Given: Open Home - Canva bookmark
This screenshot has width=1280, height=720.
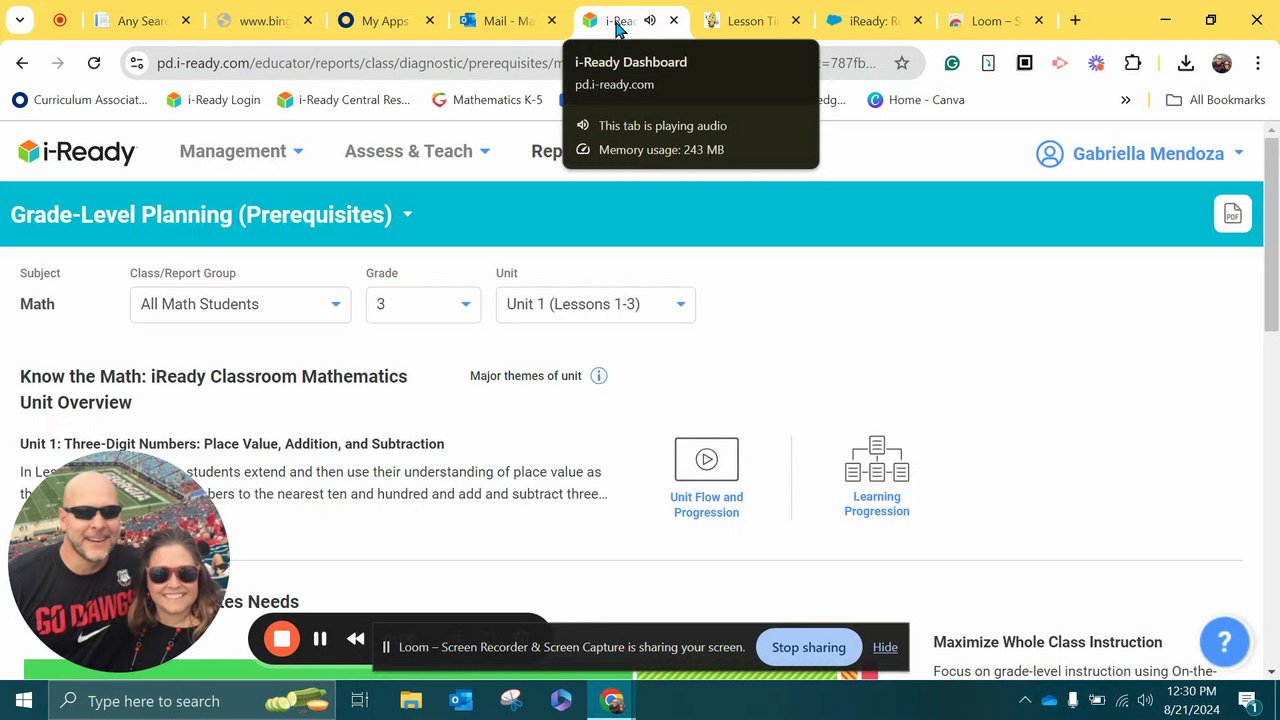Looking at the screenshot, I should [x=916, y=100].
